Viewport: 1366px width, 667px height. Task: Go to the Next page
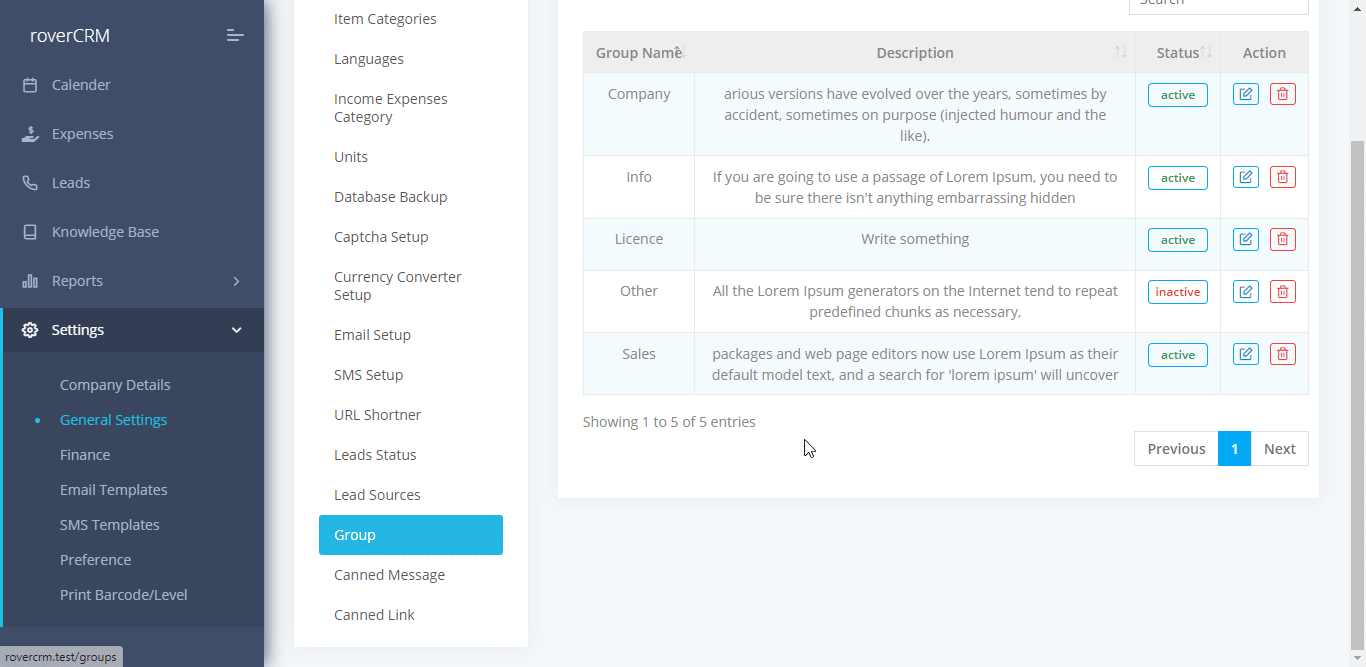coord(1279,449)
